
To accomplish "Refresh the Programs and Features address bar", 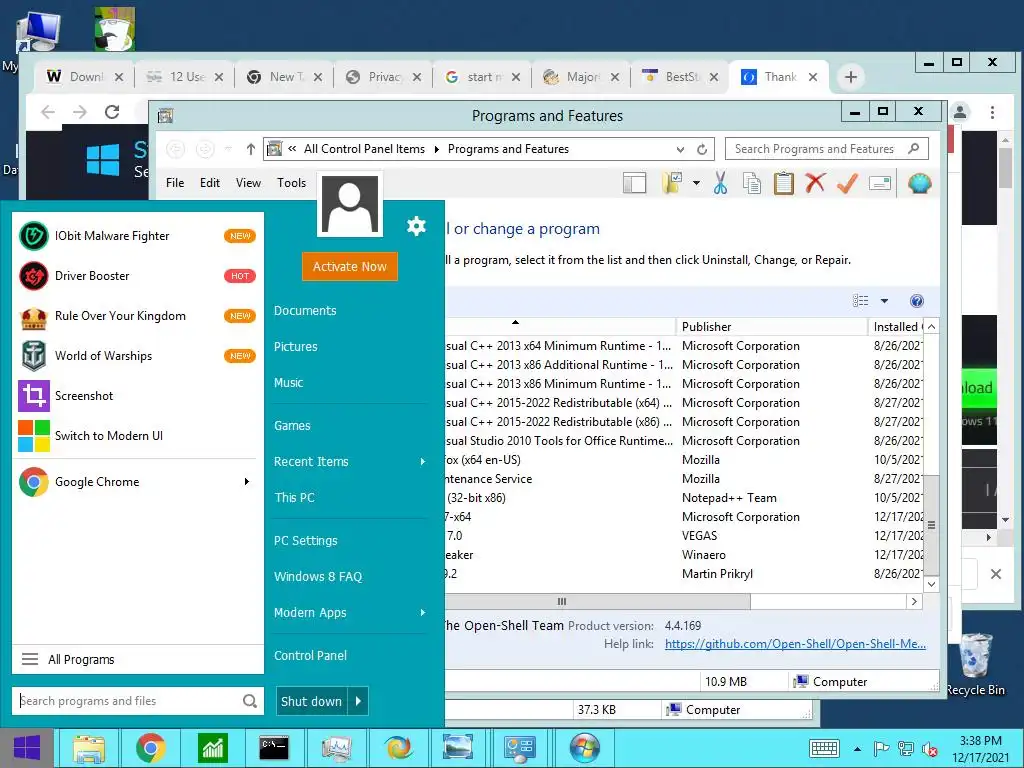I will click(x=702, y=150).
